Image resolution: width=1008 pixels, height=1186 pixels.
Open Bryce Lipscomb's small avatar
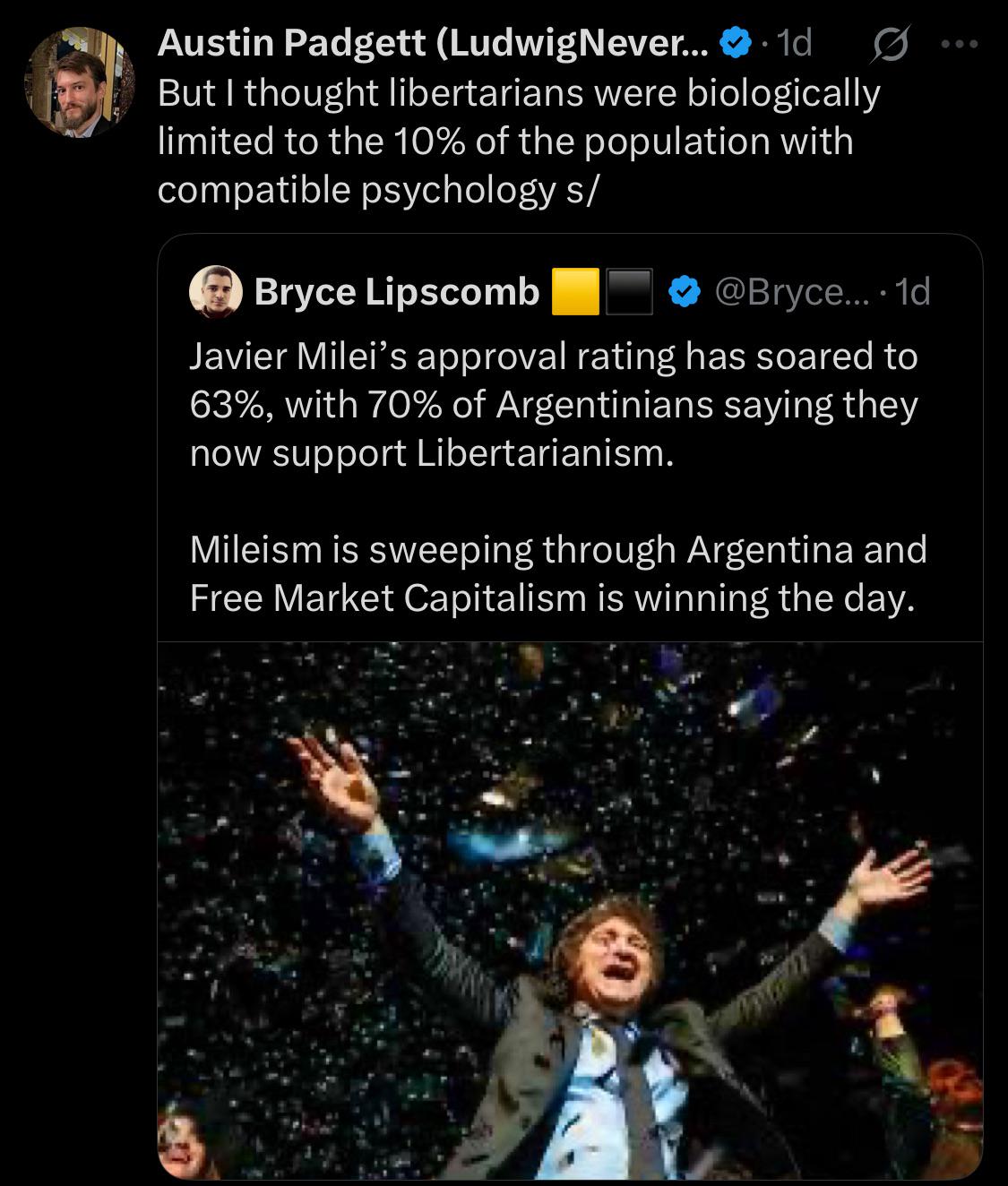(216, 291)
